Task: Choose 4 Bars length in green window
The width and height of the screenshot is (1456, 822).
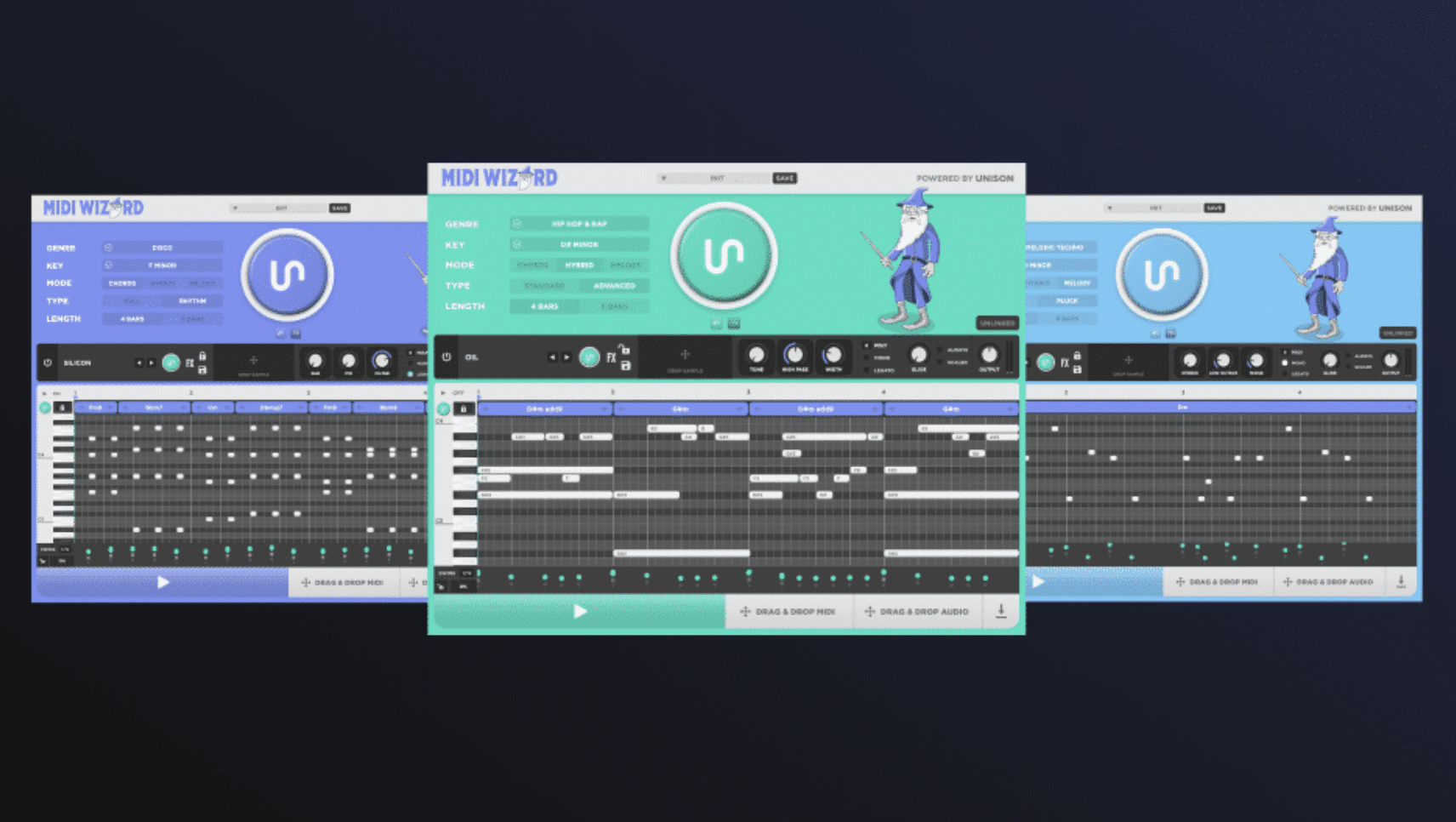Action: tap(544, 305)
